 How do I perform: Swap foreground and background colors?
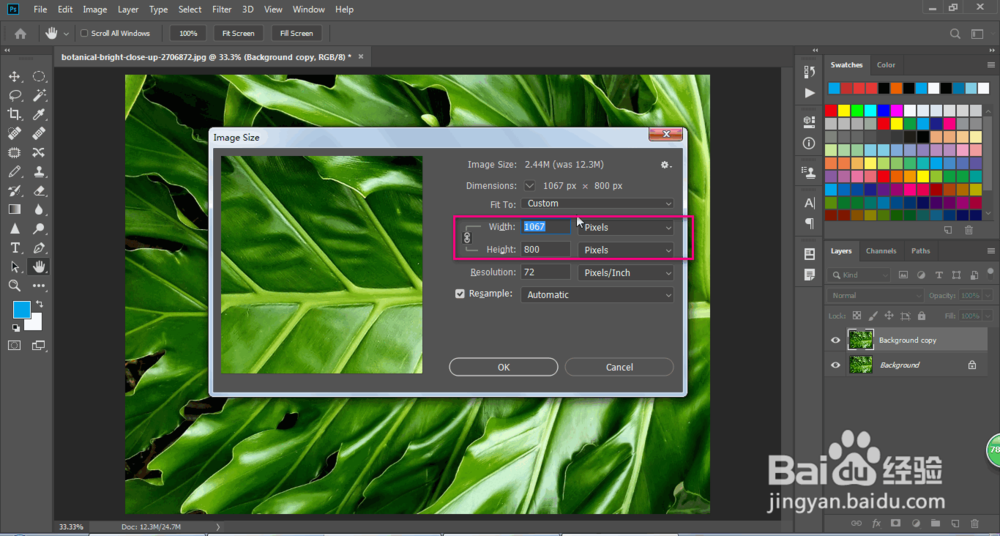(40, 304)
